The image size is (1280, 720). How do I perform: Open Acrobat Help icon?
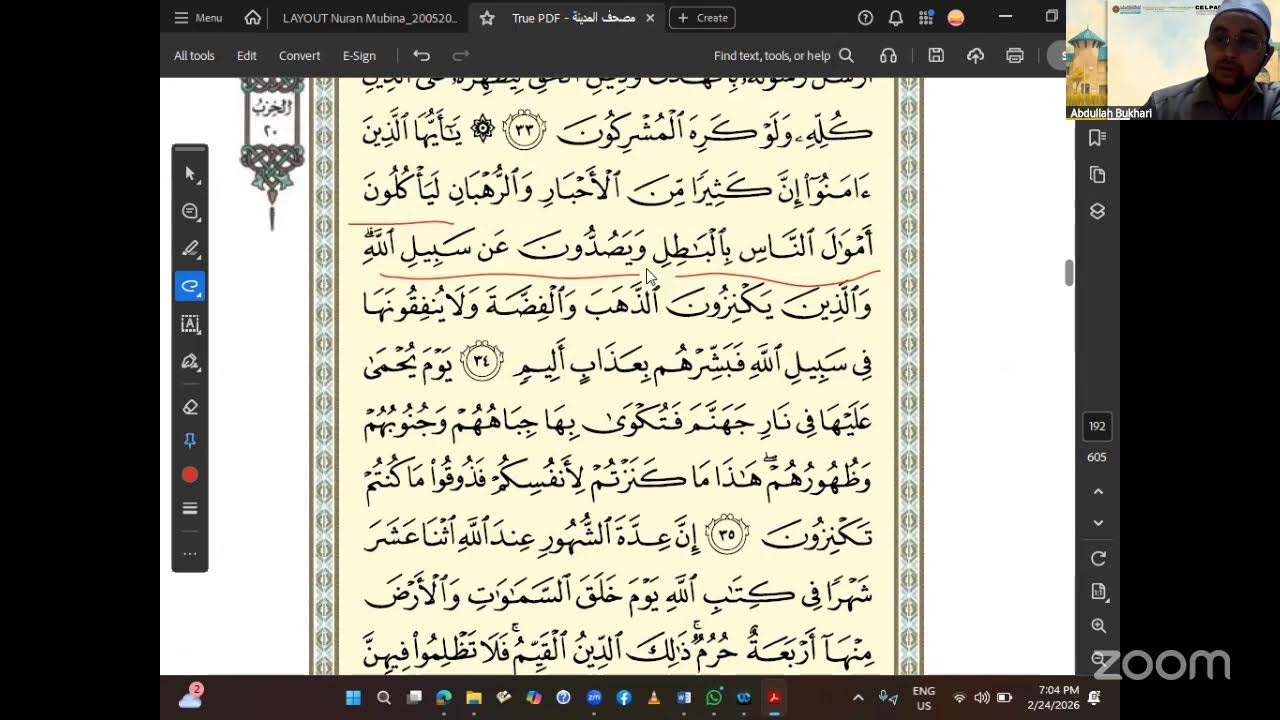[x=866, y=18]
